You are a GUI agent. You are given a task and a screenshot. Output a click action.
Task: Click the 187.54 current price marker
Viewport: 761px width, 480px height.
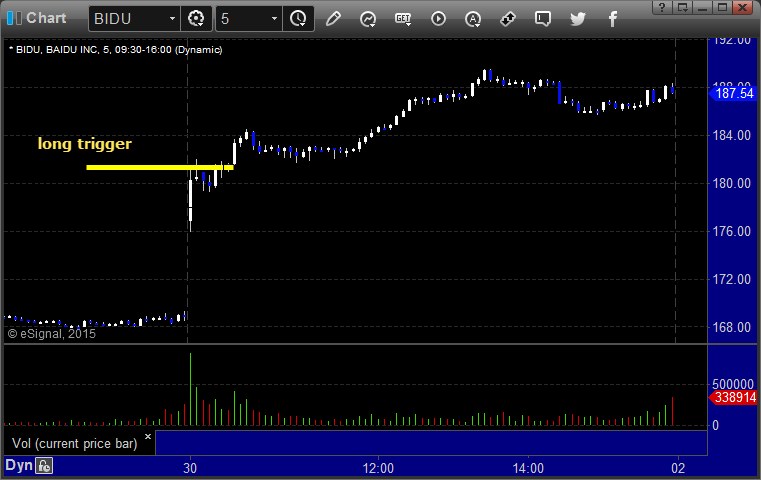coord(733,93)
